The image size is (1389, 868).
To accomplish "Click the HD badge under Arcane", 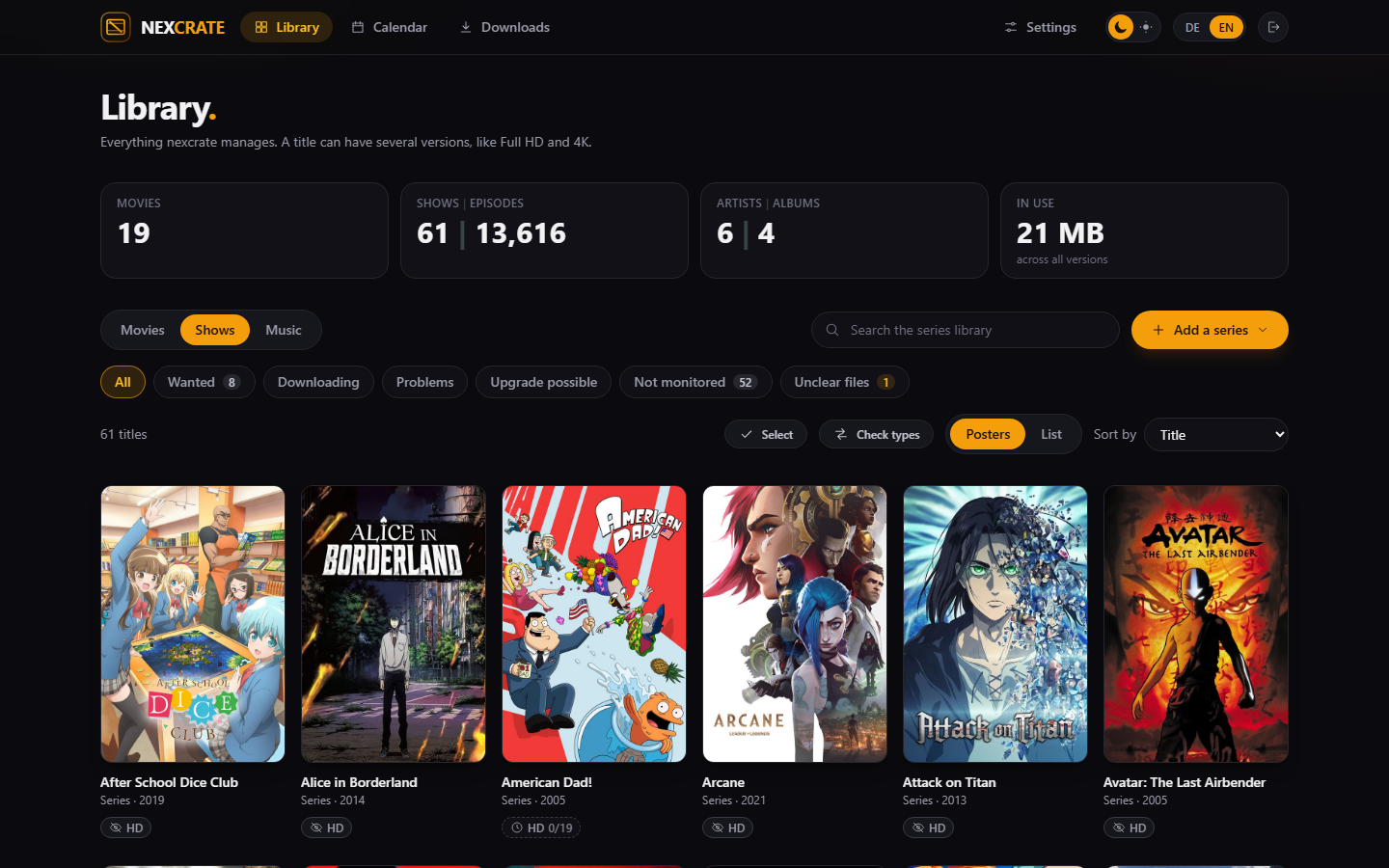I will pyautogui.click(x=728, y=827).
